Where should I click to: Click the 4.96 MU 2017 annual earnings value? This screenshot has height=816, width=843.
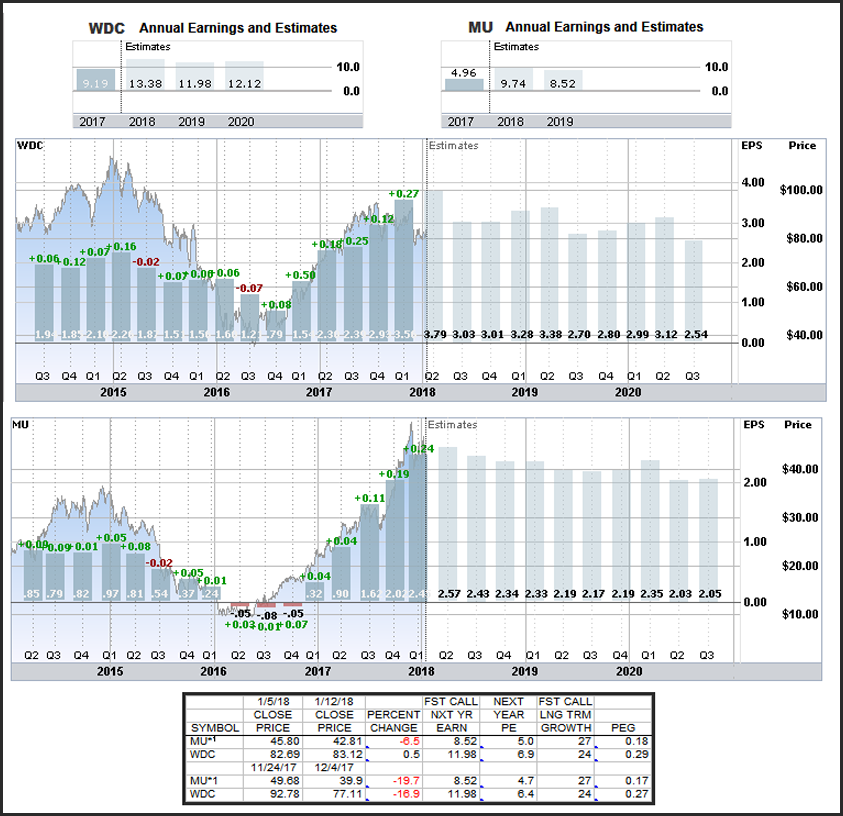(463, 73)
